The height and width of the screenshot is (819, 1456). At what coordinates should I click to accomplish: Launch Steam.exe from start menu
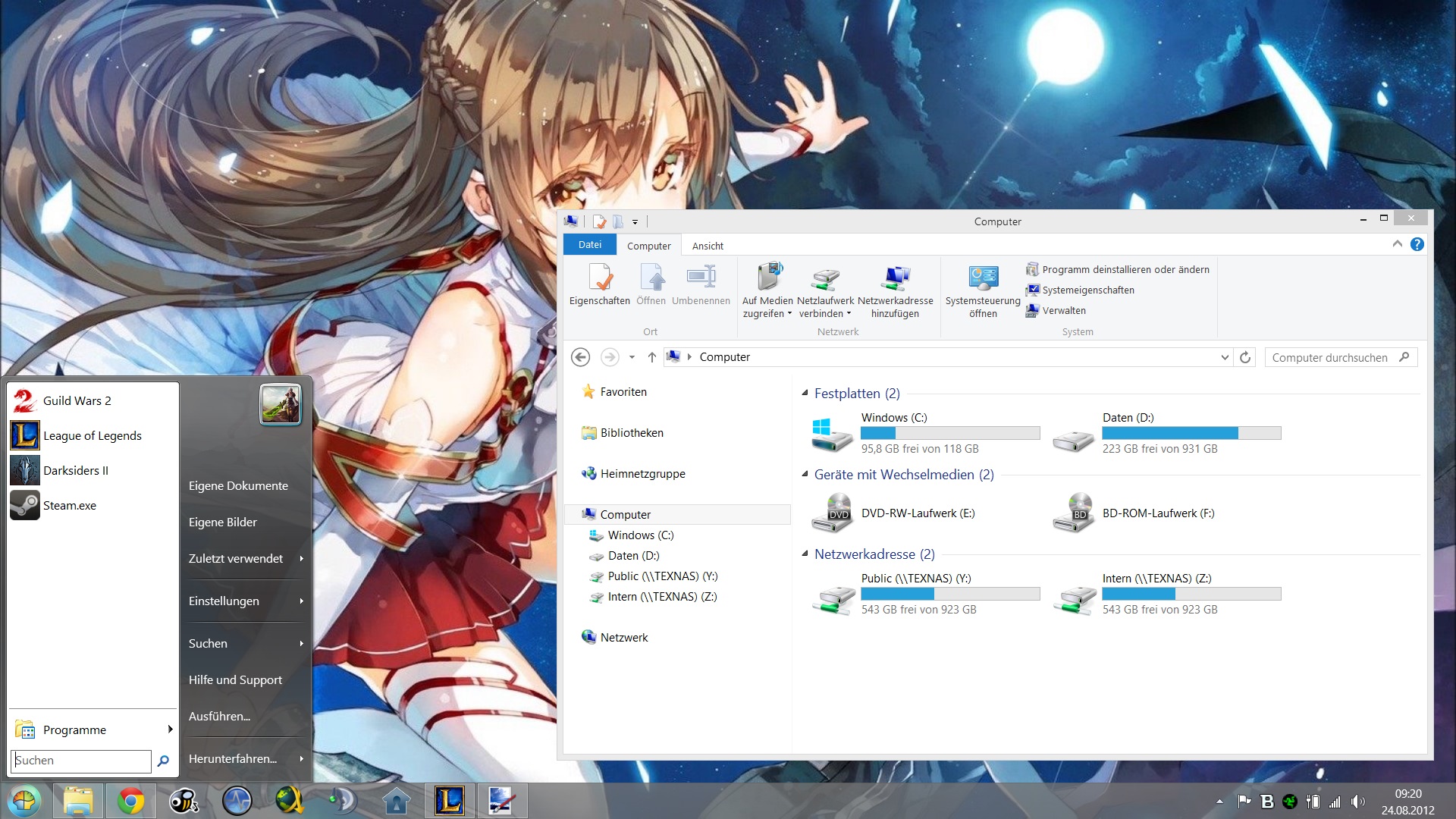pos(93,505)
